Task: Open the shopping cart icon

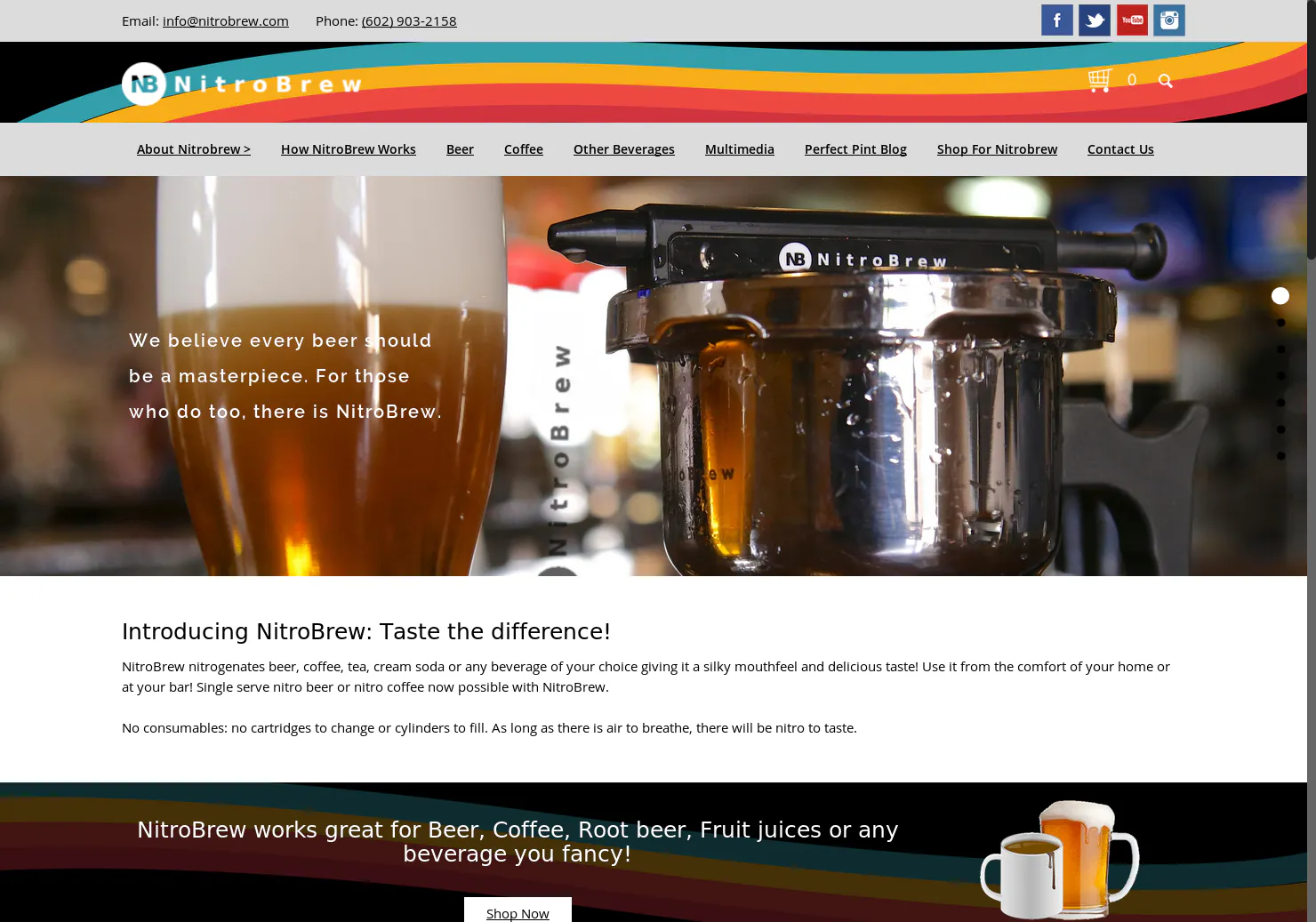Action: (x=1100, y=80)
